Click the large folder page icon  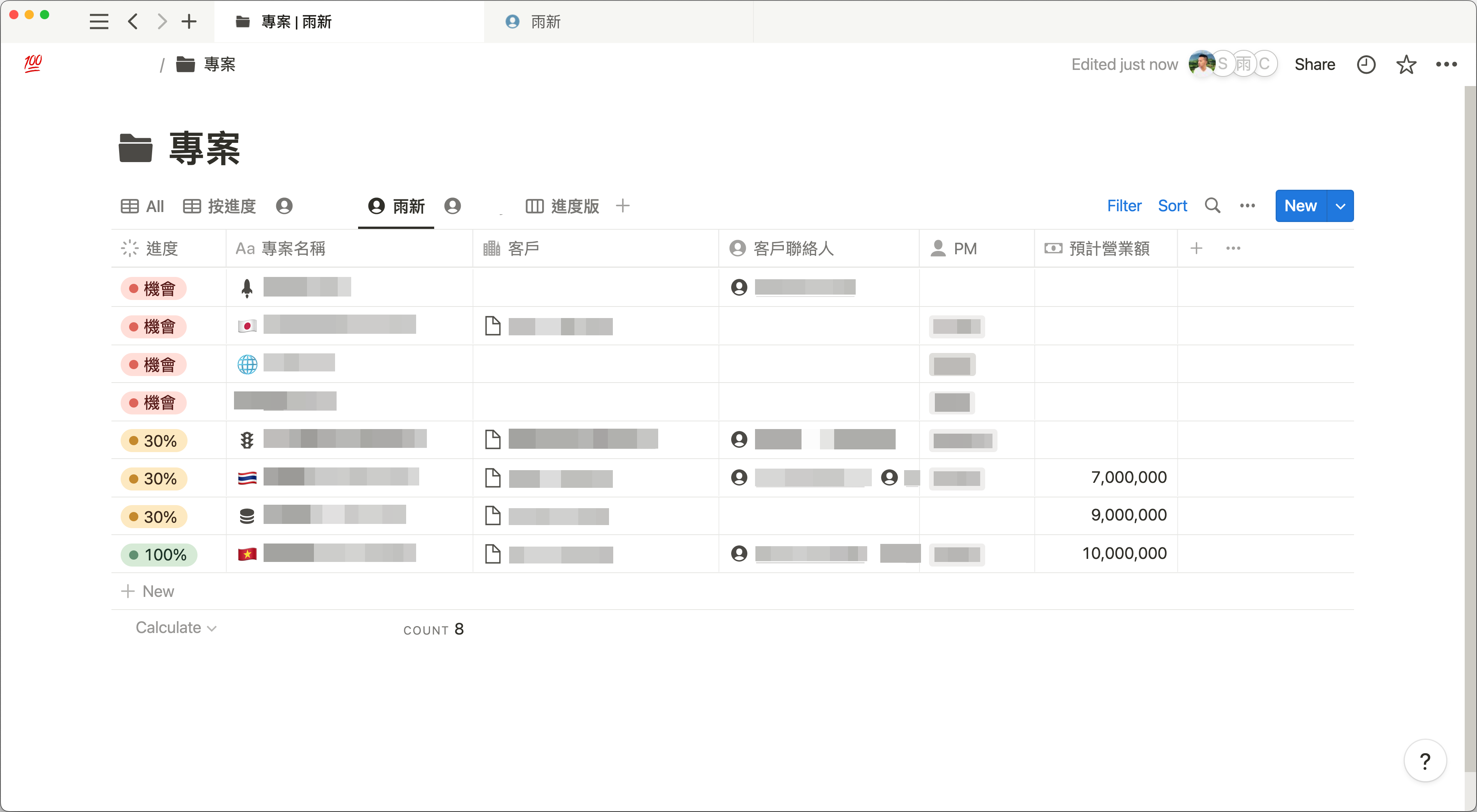135,148
